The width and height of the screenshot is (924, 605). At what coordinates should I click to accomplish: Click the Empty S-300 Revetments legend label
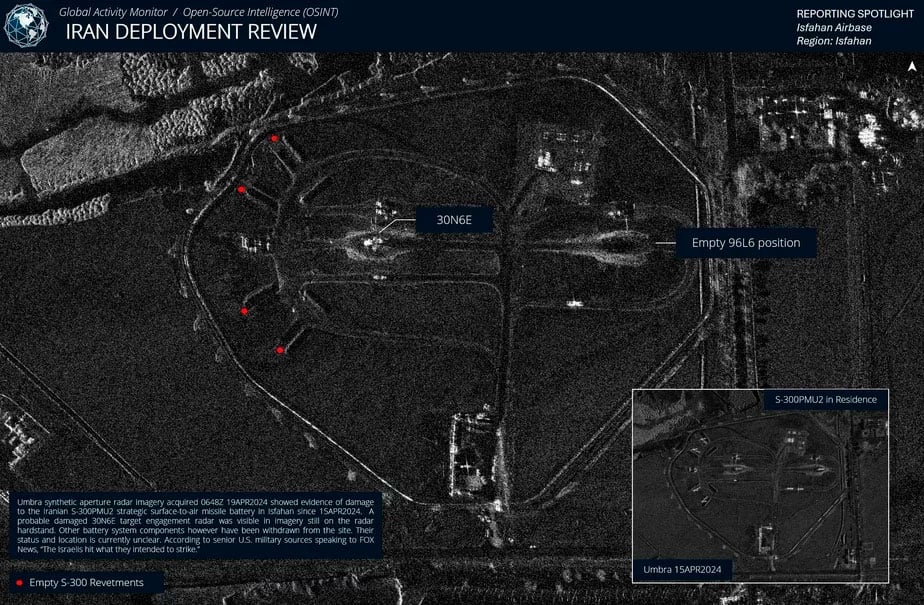[x=86, y=582]
